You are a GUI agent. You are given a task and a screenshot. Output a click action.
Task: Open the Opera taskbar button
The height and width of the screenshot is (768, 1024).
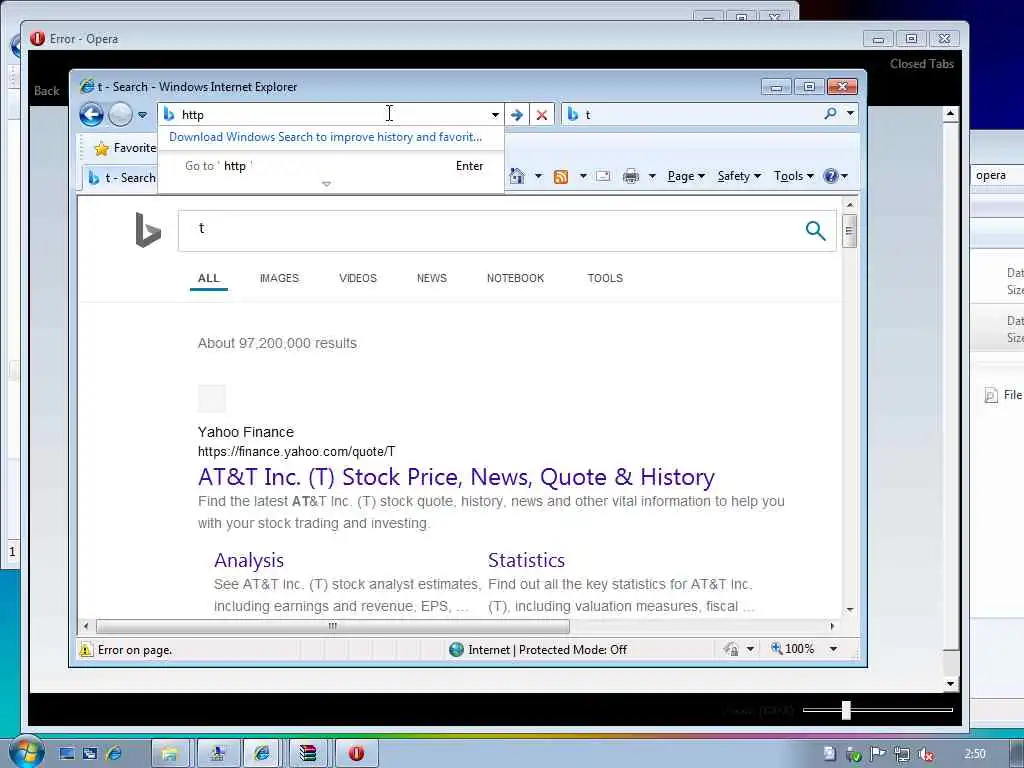pyautogui.click(x=356, y=754)
